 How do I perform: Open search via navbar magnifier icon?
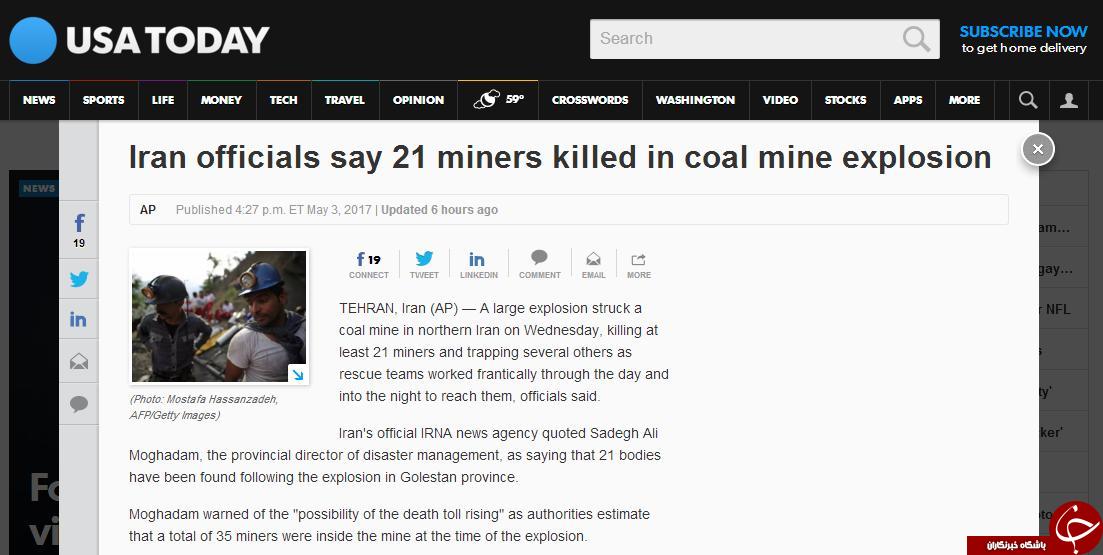click(1028, 100)
